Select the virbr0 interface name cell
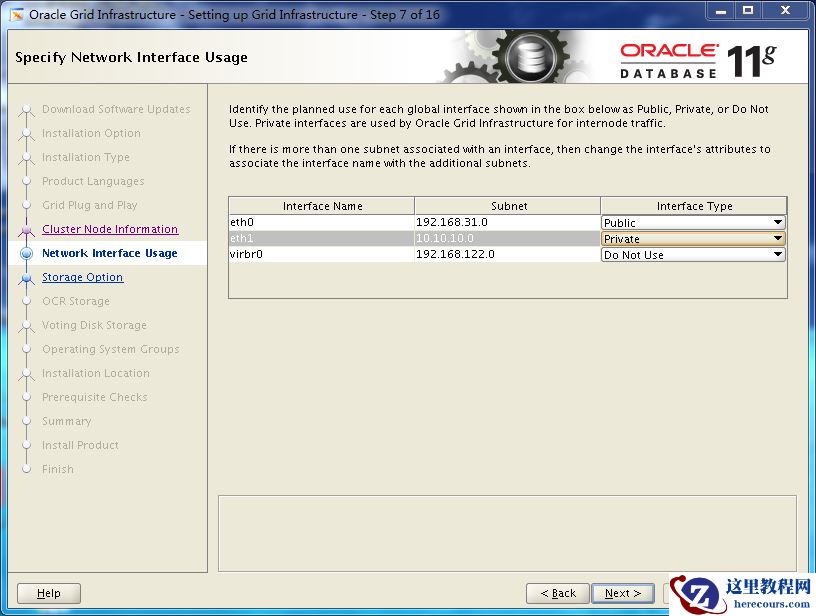 322,254
